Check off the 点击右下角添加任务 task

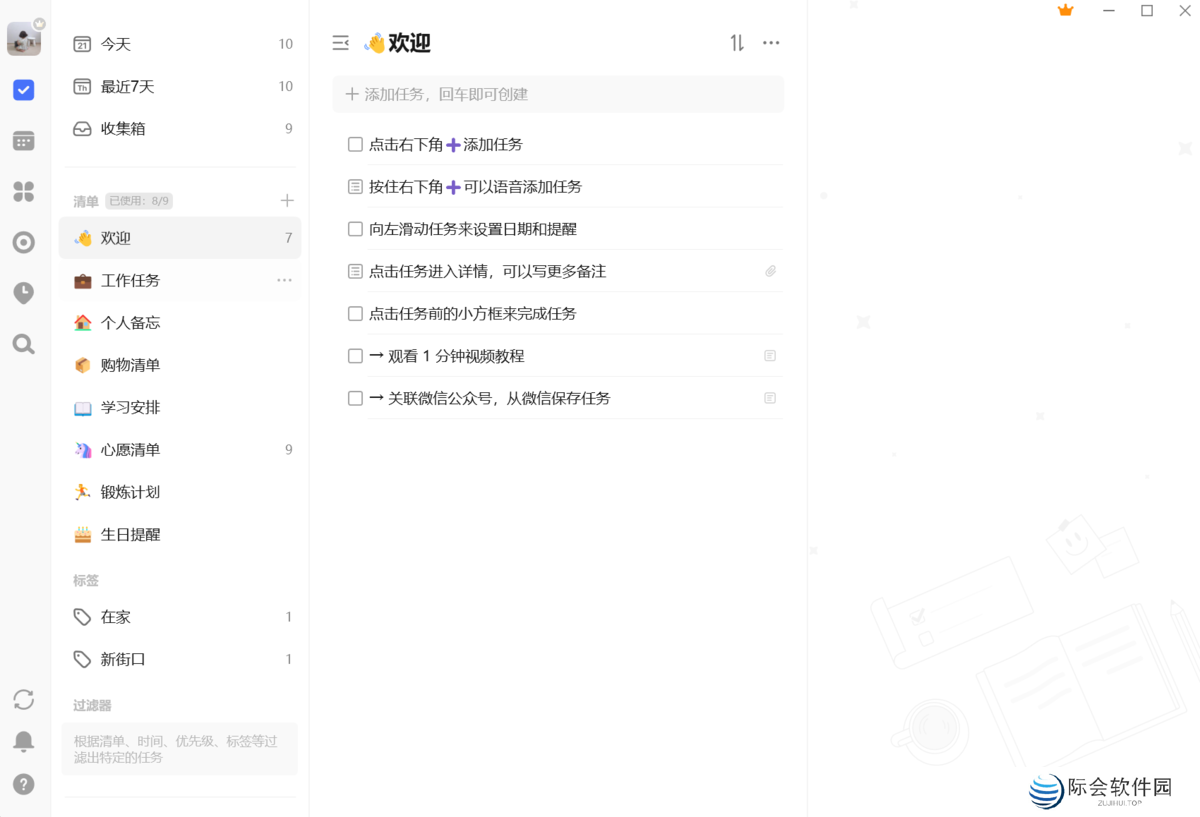pyautogui.click(x=355, y=144)
